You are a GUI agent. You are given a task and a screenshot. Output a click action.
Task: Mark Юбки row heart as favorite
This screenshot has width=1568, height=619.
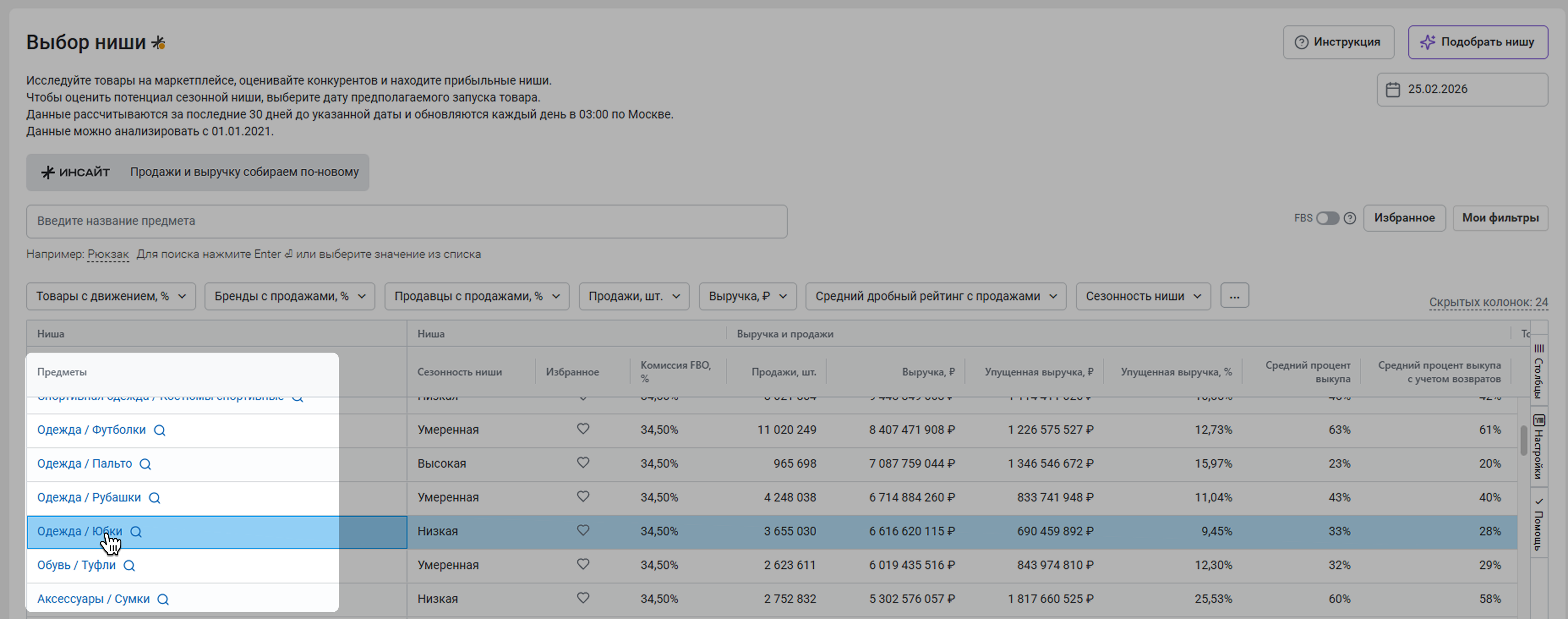pos(582,531)
